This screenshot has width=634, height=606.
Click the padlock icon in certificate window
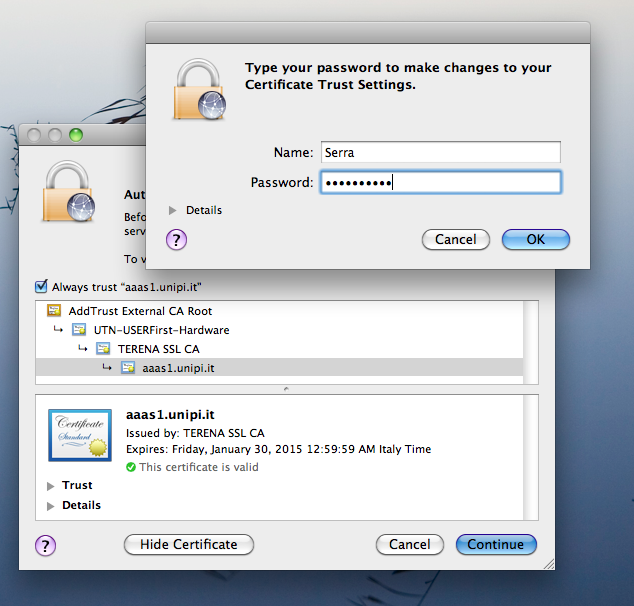(68, 191)
